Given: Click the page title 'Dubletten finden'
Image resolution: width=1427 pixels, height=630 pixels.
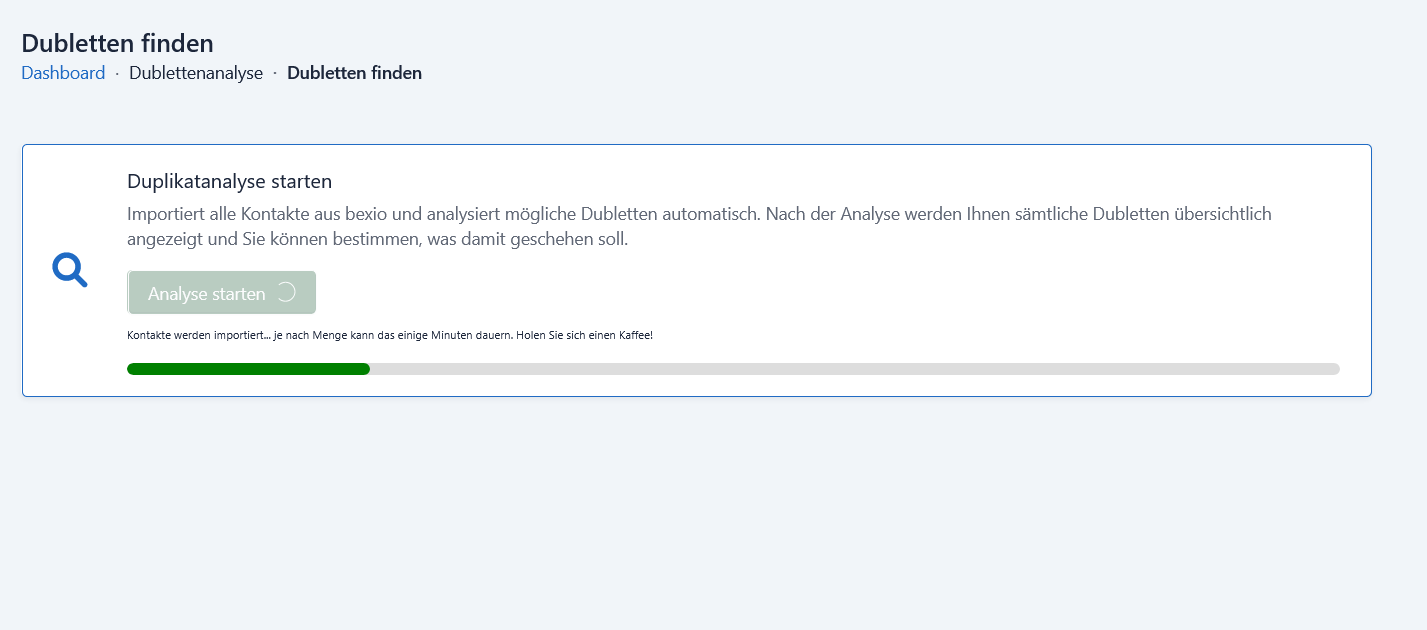Looking at the screenshot, I should coord(118,43).
